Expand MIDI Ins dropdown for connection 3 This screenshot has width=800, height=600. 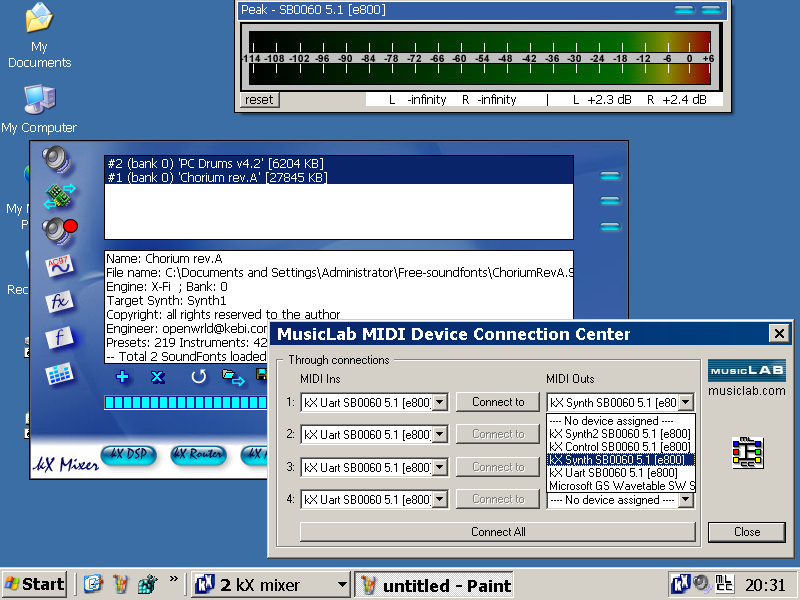coord(440,467)
